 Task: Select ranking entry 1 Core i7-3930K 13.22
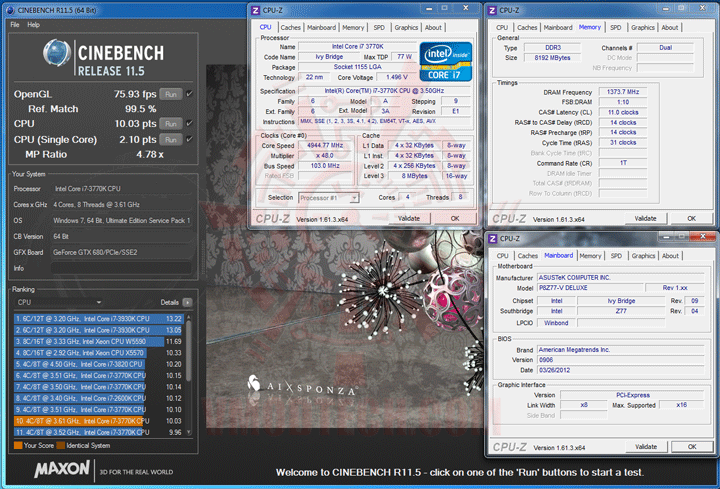click(99, 319)
